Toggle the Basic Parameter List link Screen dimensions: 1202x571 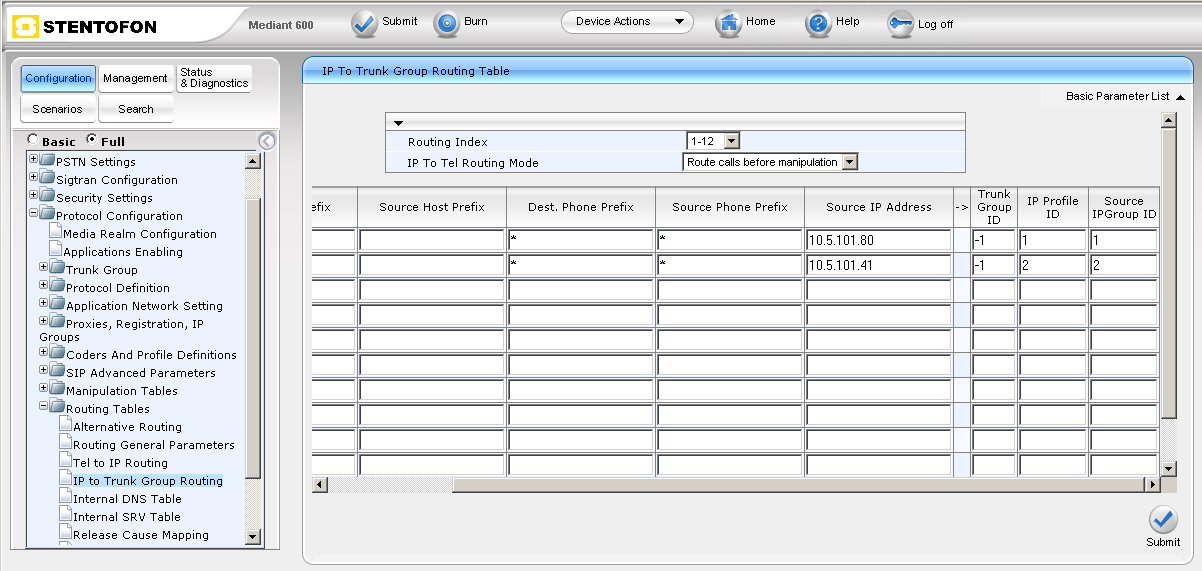pyautogui.click(x=1124, y=97)
